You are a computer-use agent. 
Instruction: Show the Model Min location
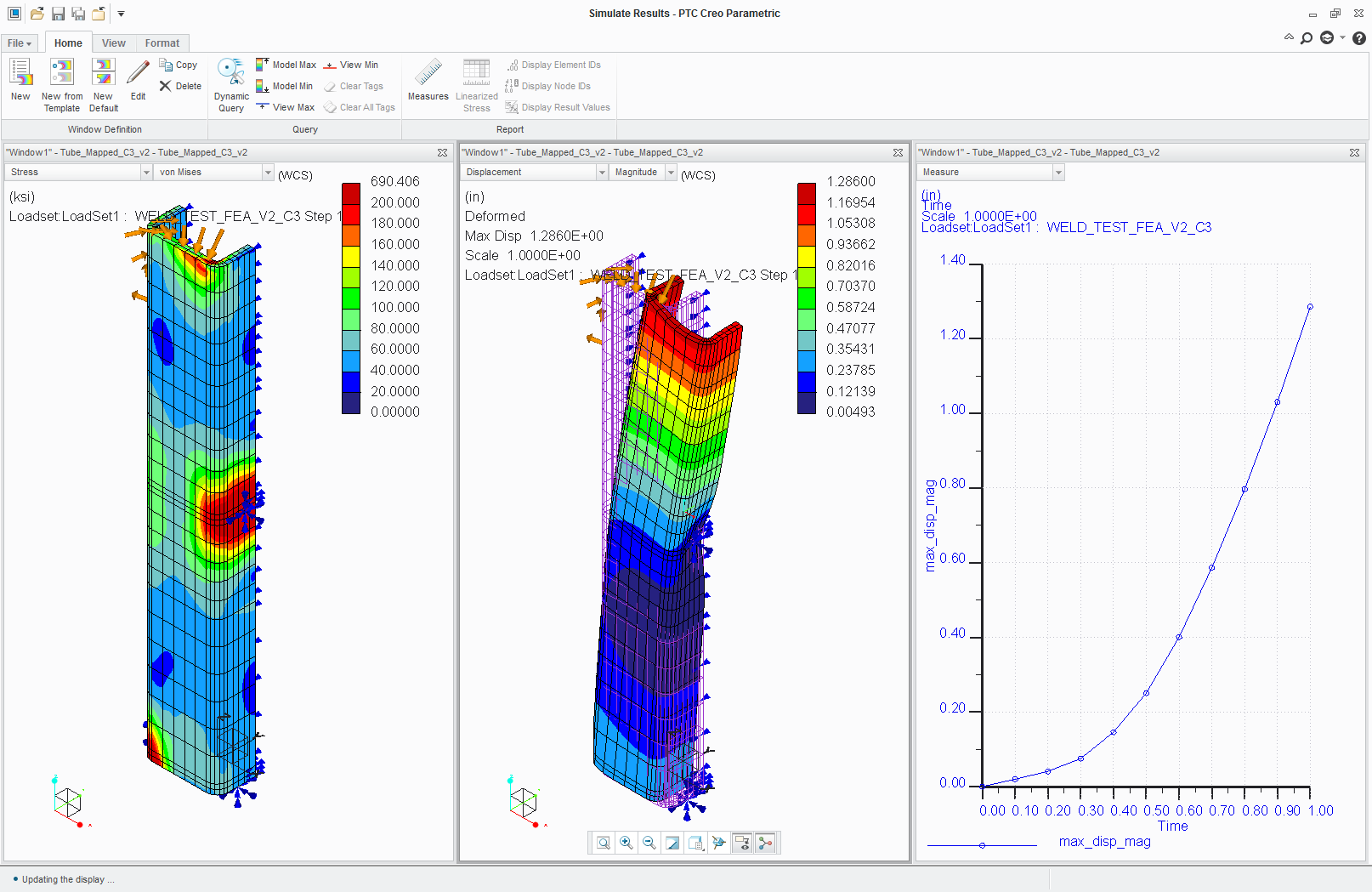tap(285, 86)
